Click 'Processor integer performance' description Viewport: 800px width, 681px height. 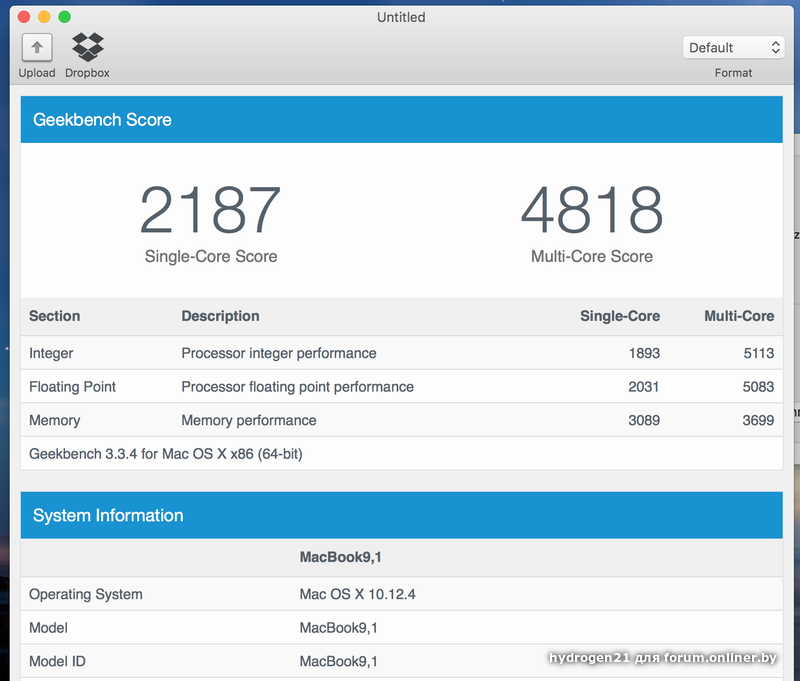[x=279, y=353]
